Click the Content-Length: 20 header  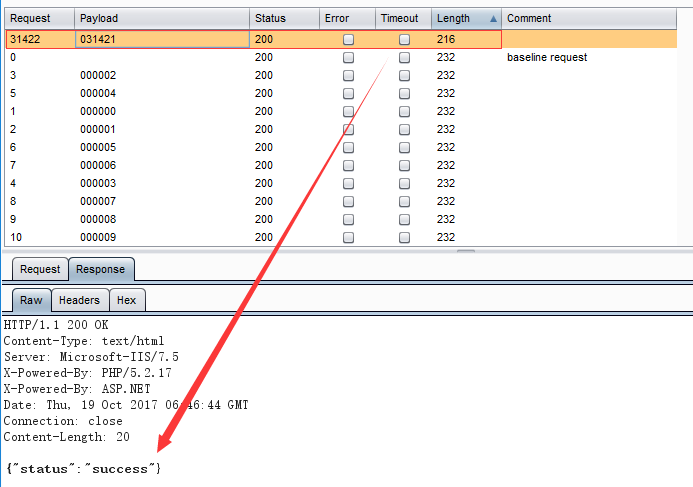click(67, 437)
